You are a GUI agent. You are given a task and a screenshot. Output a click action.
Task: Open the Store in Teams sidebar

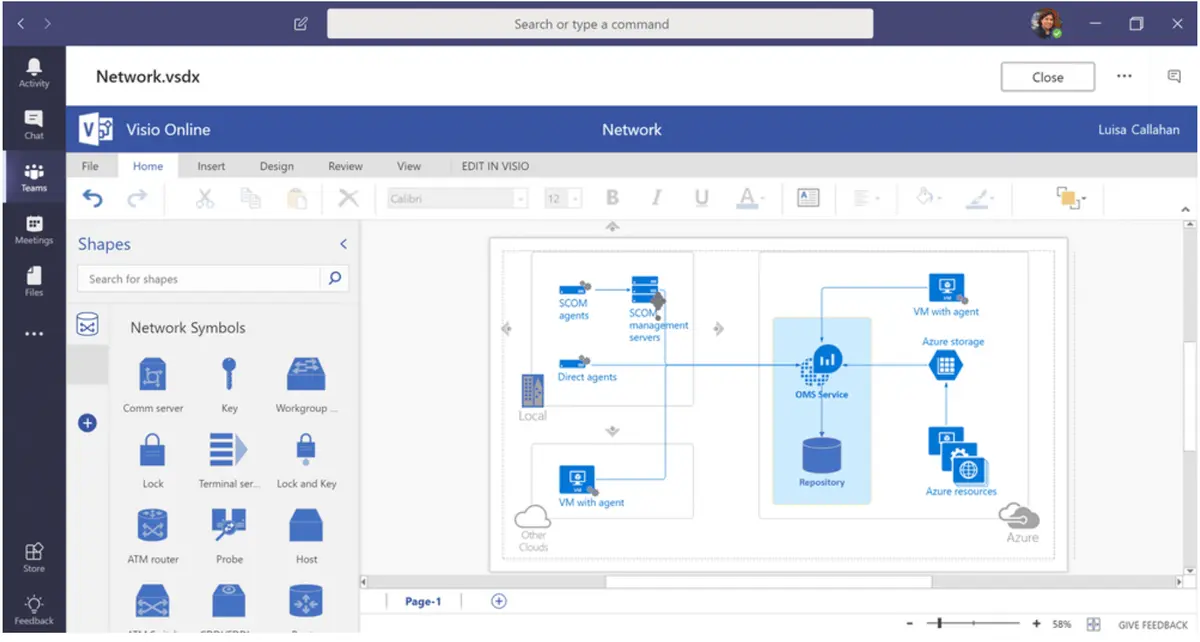coord(34,558)
